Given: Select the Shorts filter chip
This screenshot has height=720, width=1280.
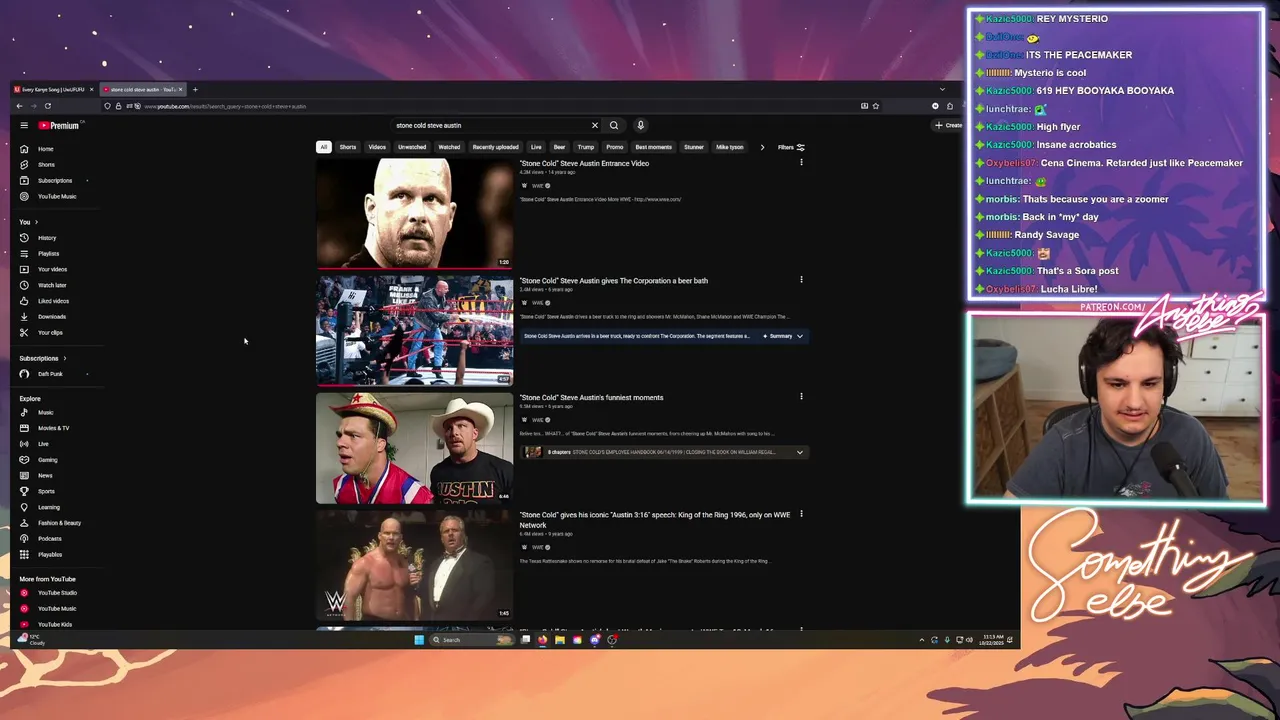Looking at the screenshot, I should (x=348, y=147).
